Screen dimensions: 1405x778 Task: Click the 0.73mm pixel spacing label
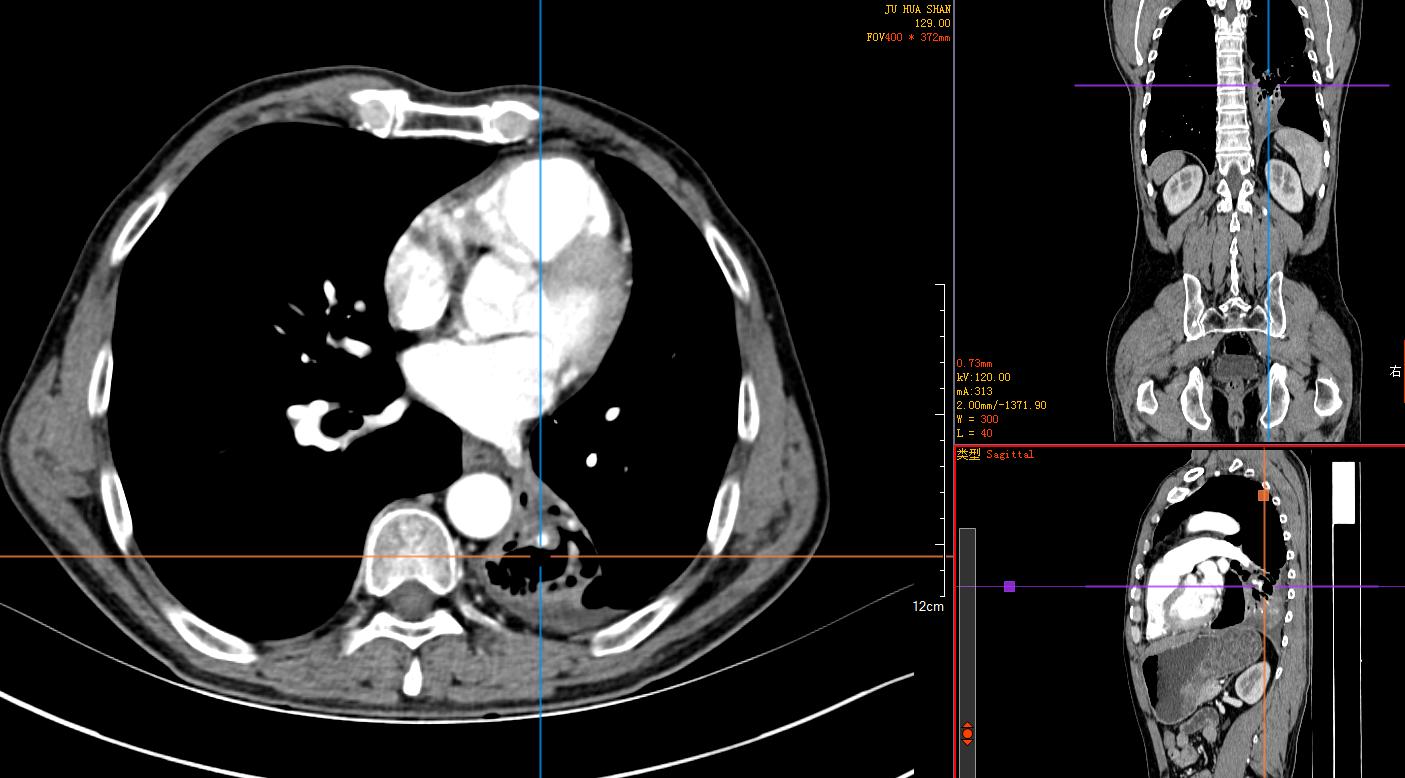[x=974, y=363]
